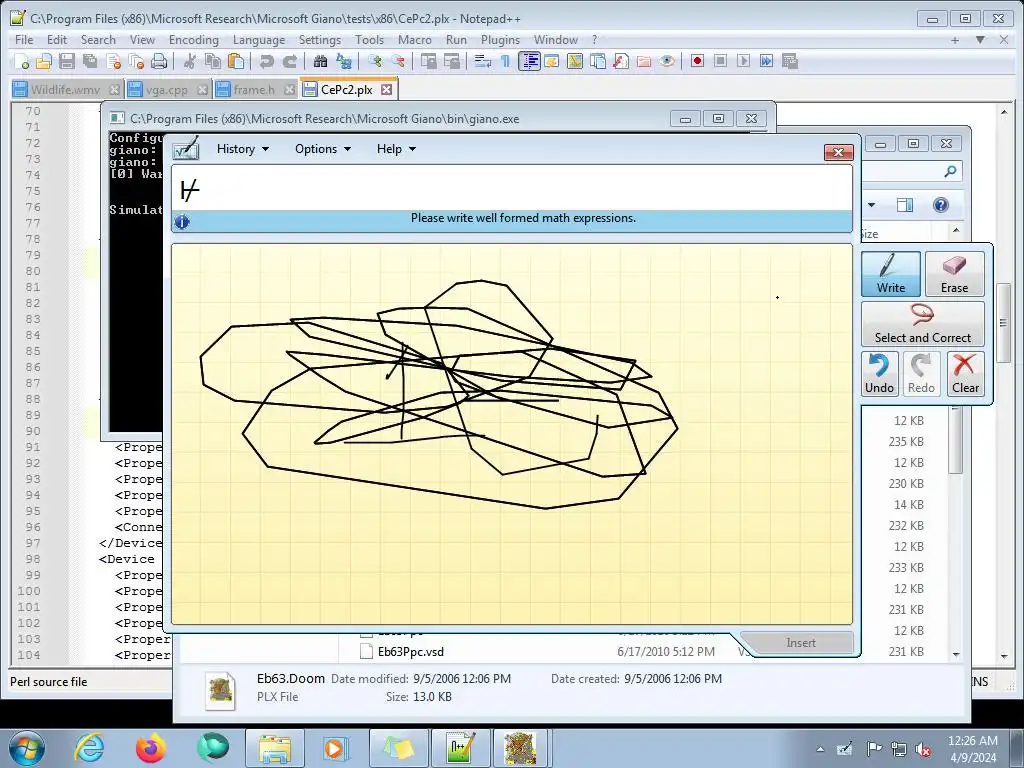Open the Language menu in Notepad++
Viewport: 1024px width, 768px height.
point(259,40)
